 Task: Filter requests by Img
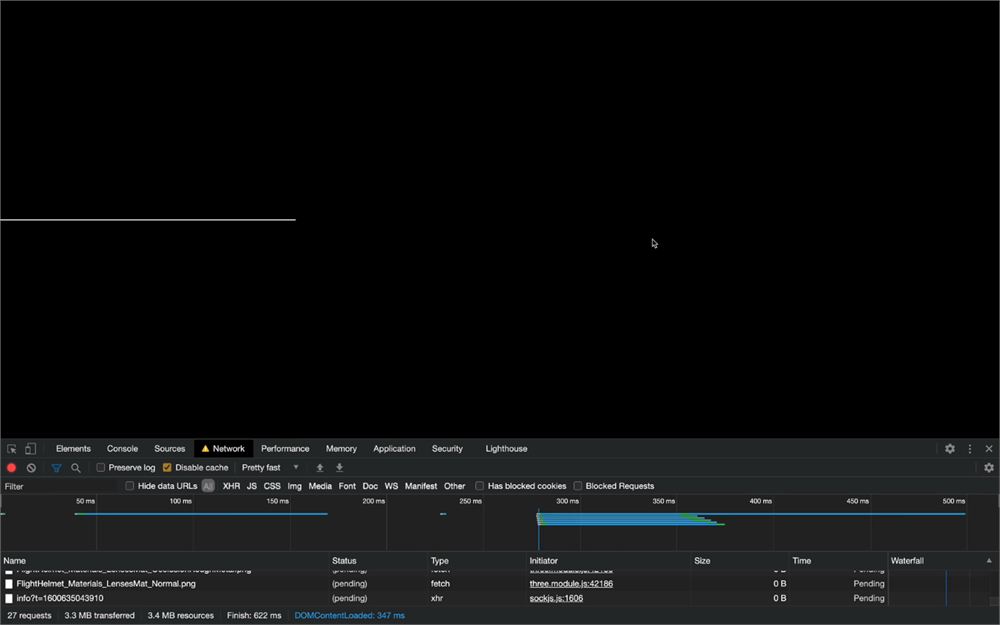pyautogui.click(x=295, y=486)
